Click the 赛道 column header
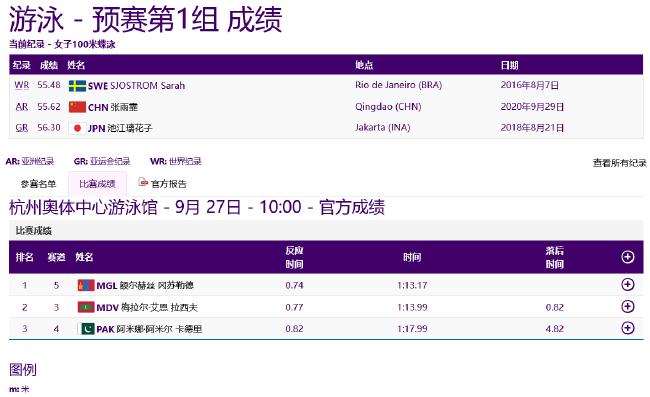The height and width of the screenshot is (397, 650). pos(56,257)
